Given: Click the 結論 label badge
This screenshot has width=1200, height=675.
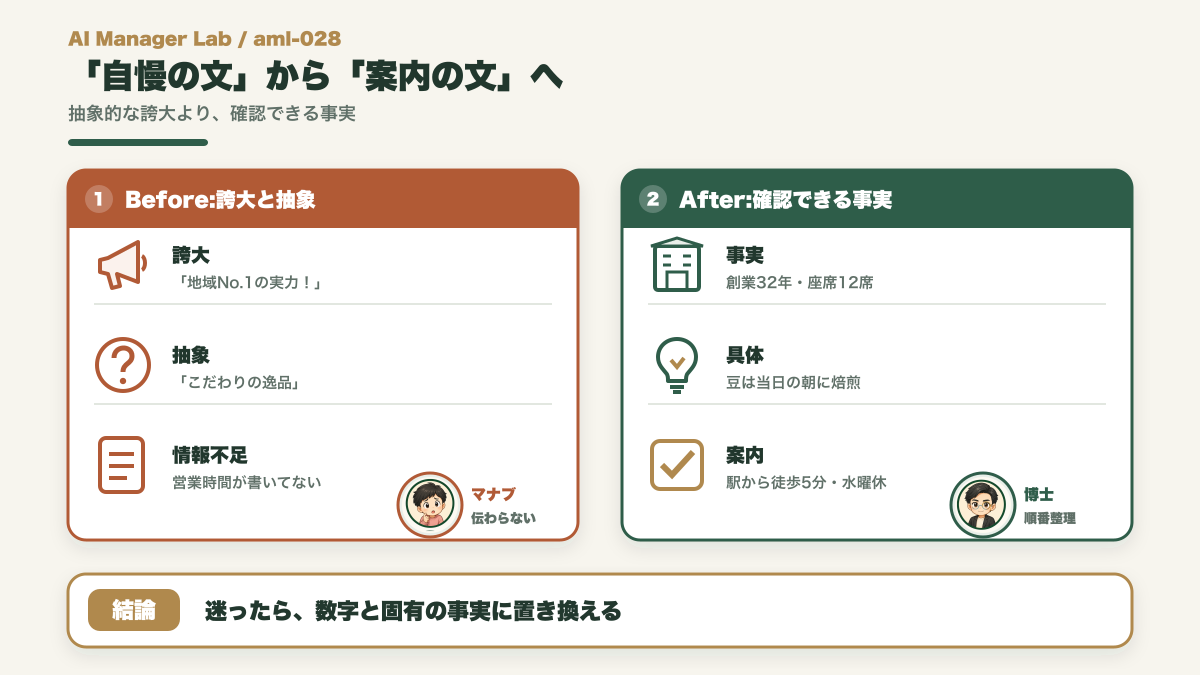Looking at the screenshot, I should pos(134,610).
